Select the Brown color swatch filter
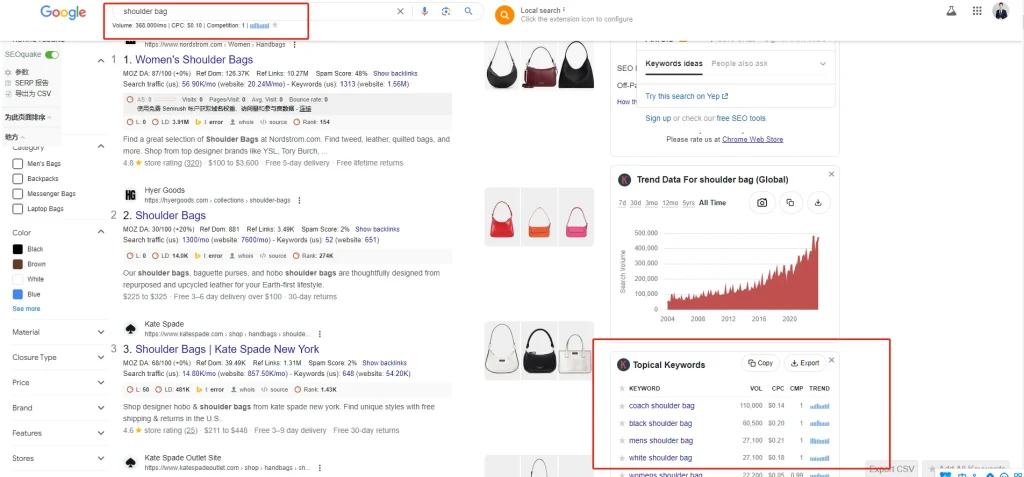Image resolution: width=1024 pixels, height=477 pixels. pos(18,264)
